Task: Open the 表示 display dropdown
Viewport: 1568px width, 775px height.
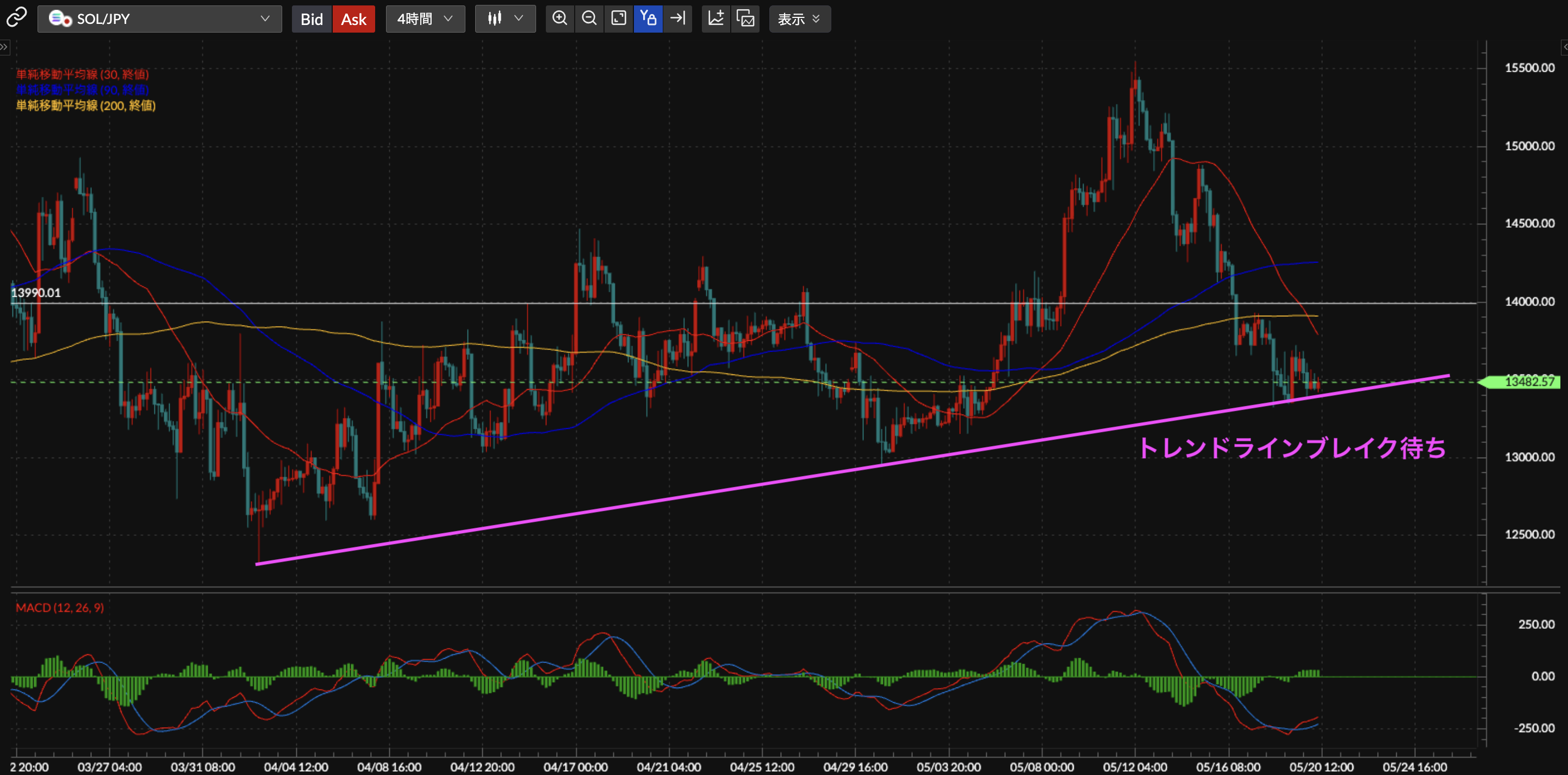Action: tap(799, 19)
